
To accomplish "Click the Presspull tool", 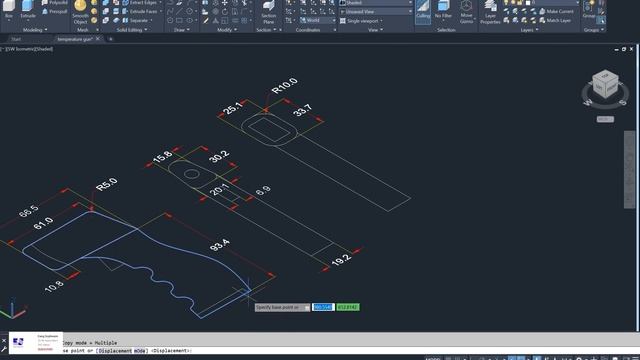I will pos(55,11).
